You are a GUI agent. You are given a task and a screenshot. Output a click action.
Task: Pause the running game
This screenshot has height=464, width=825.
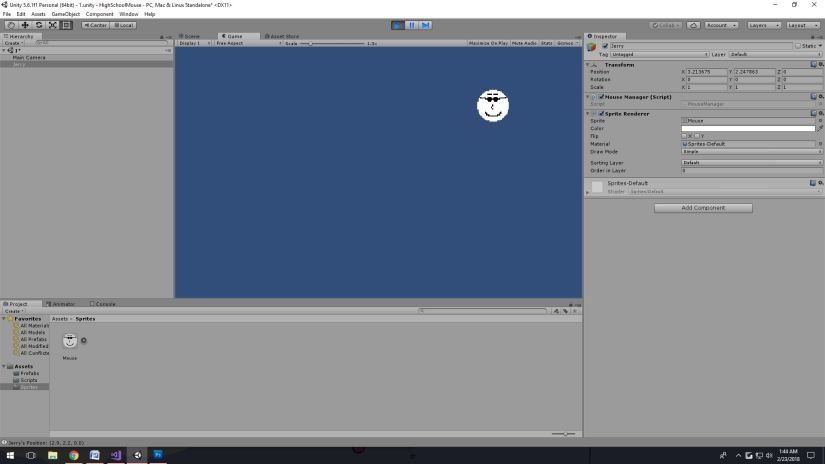411,25
